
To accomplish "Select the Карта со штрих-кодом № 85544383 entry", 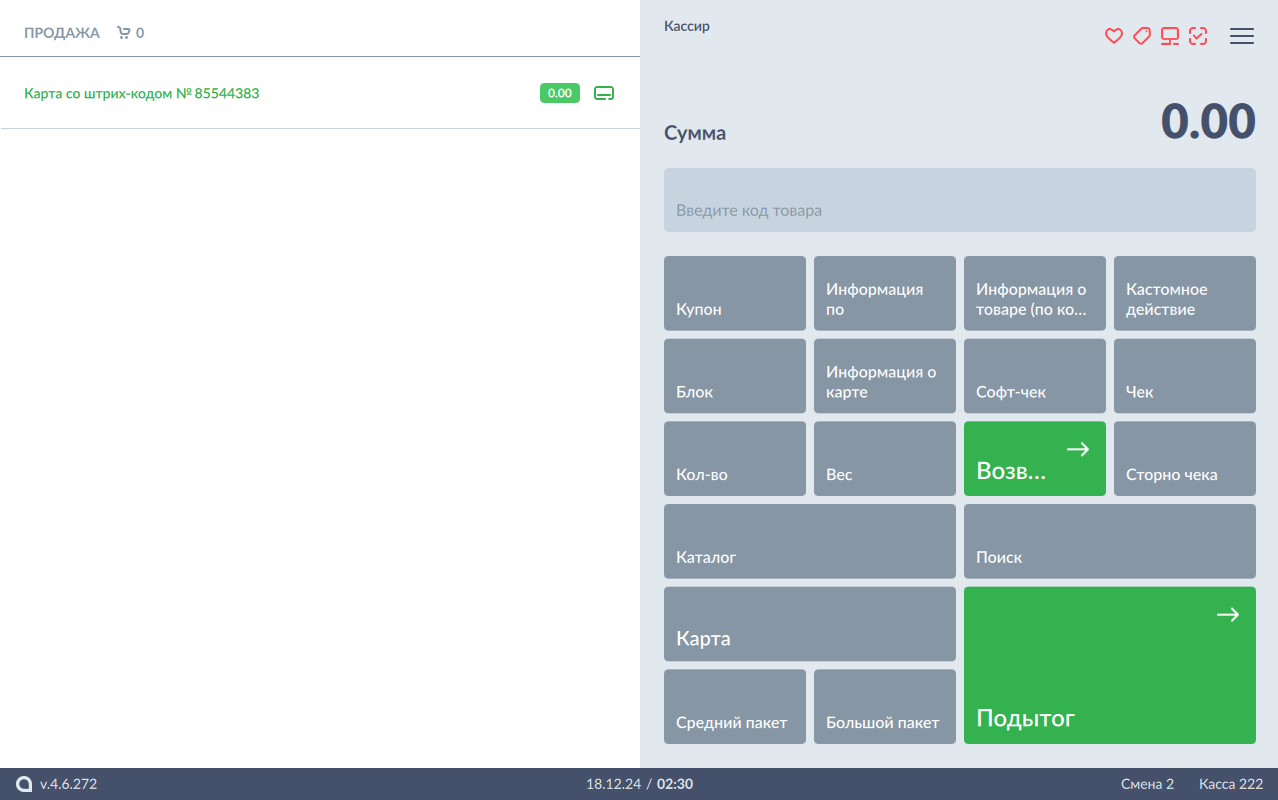I will coord(142,93).
